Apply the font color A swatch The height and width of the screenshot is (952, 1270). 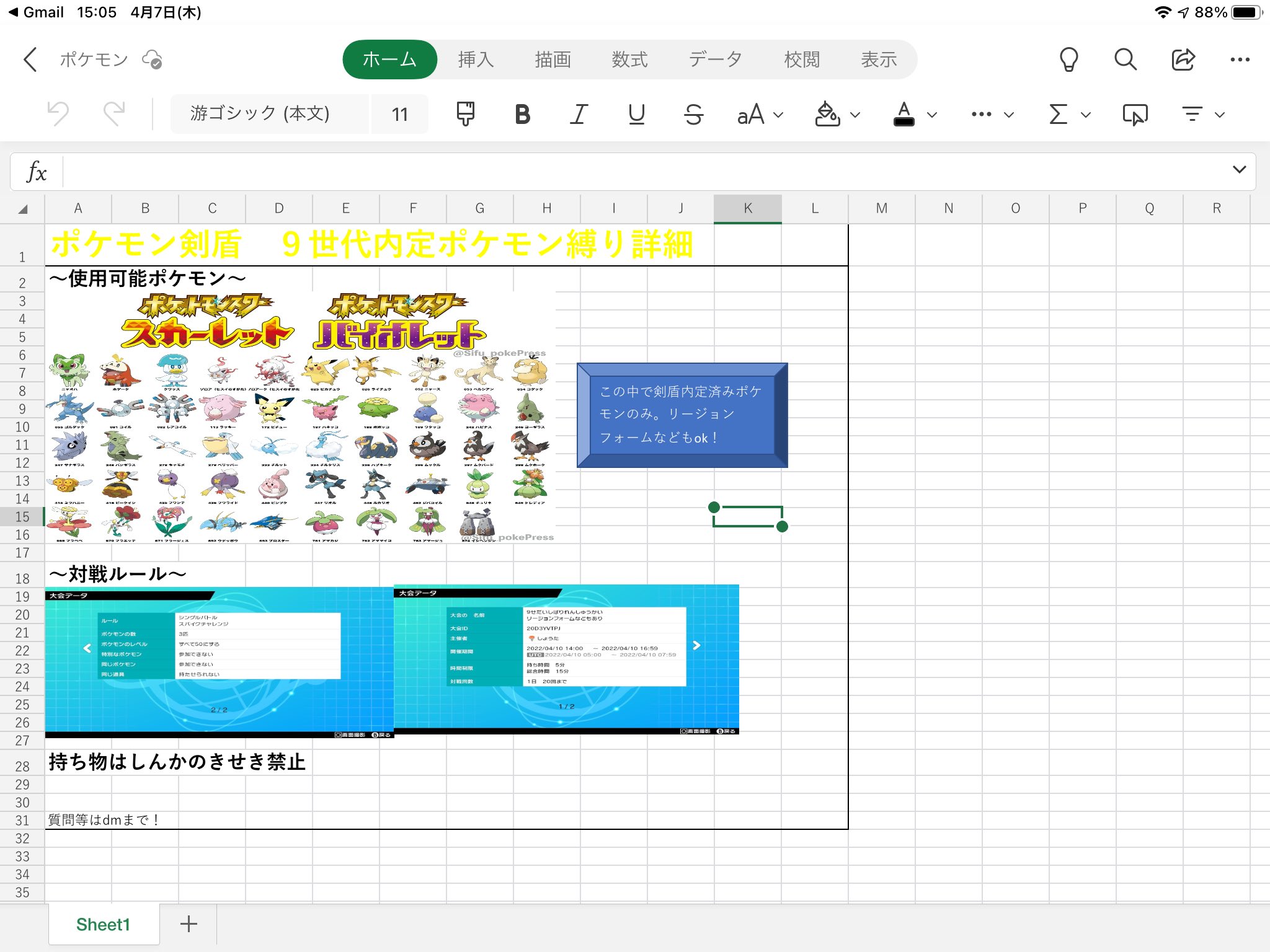[904, 114]
